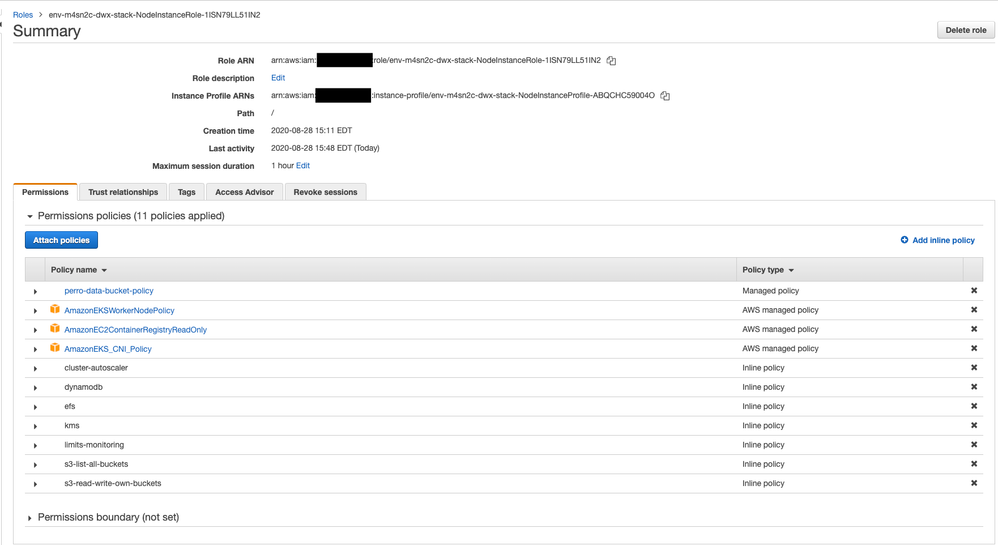Viewport: 998px width, 545px height.
Task: Click the AmazonEKSWorkerNodePolicy orange cube icon
Action: pyautogui.click(x=55, y=309)
